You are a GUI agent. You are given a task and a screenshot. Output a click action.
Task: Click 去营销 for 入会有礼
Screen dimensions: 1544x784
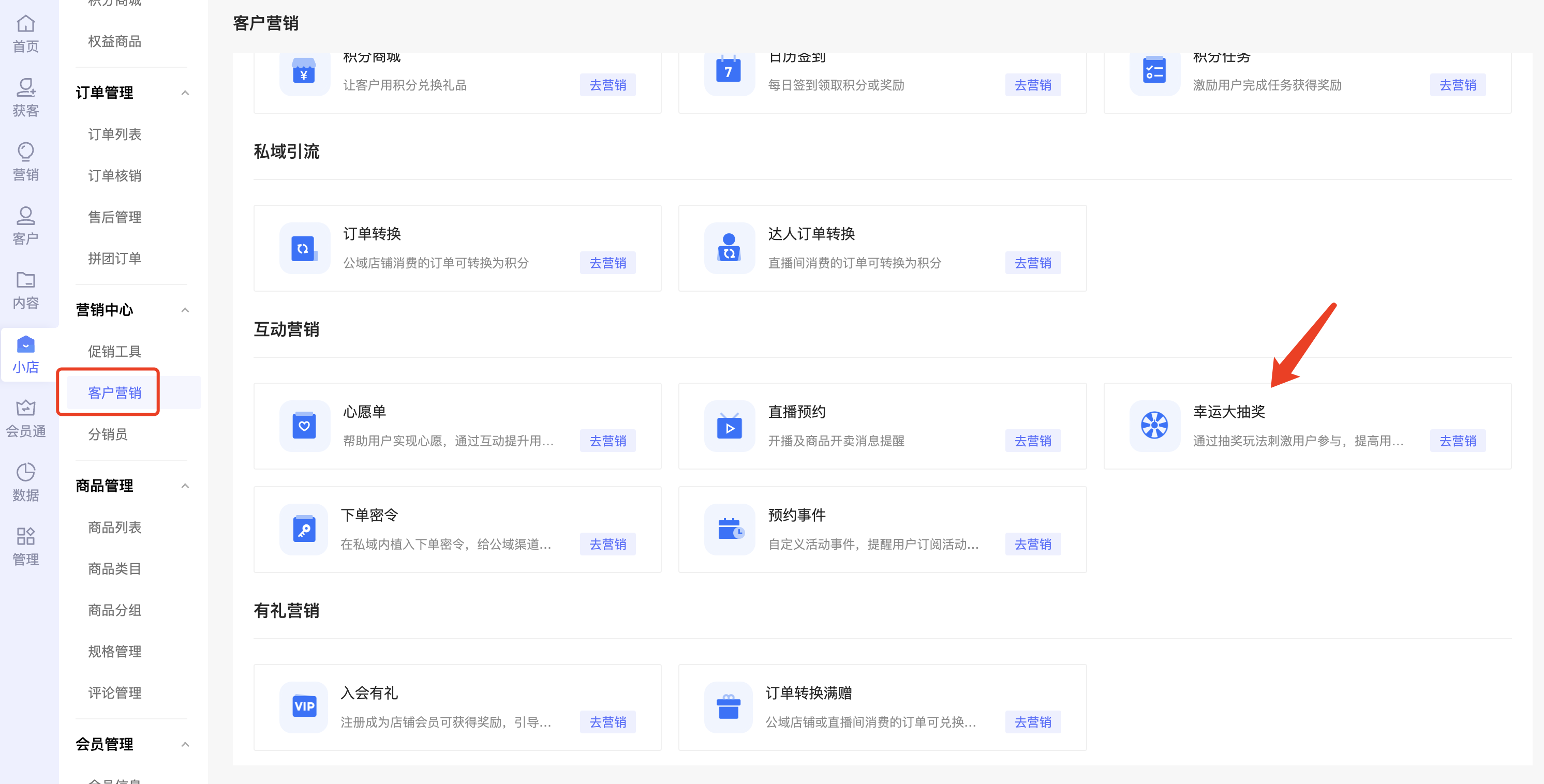pos(608,722)
